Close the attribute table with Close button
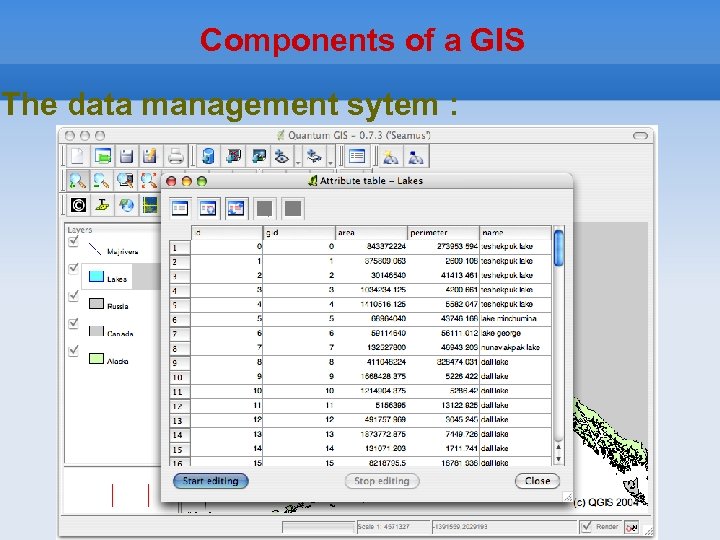Viewport: 720px width, 540px height. pyautogui.click(x=537, y=481)
